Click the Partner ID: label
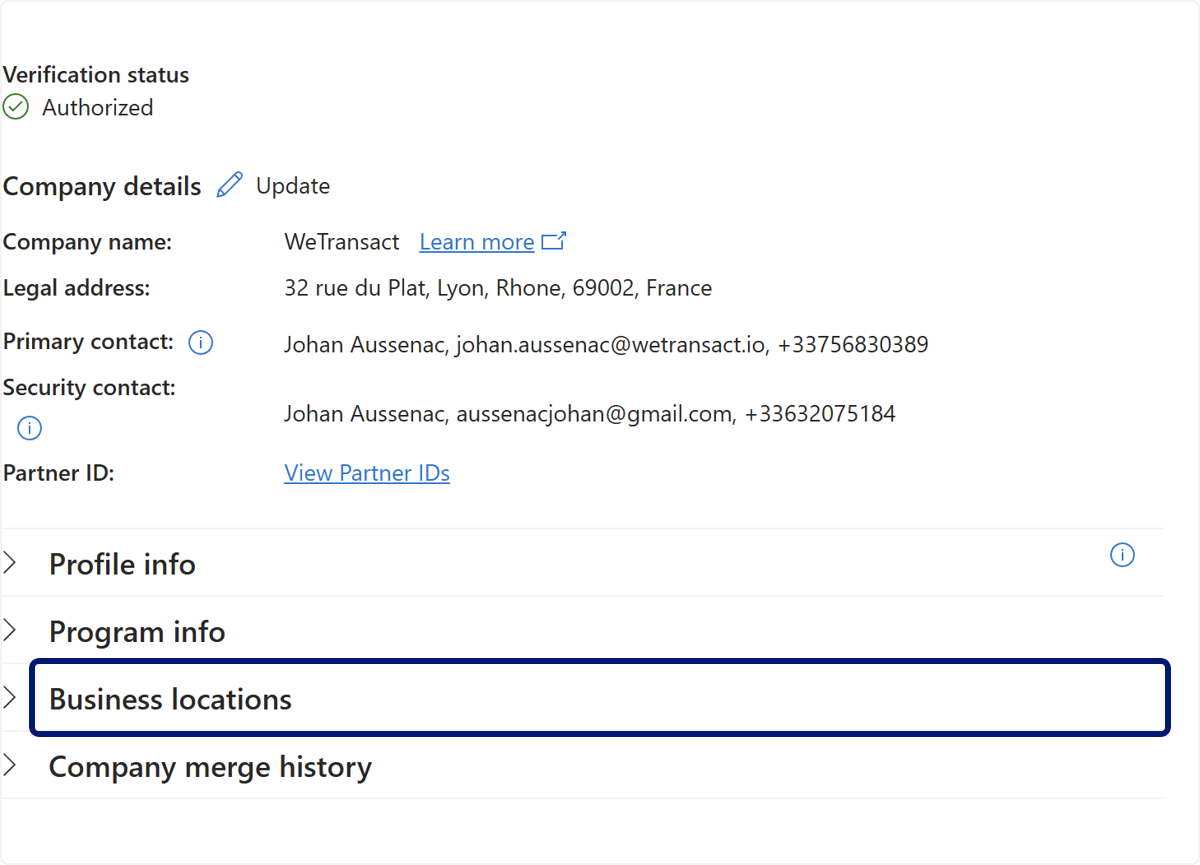The width and height of the screenshot is (1200, 865). (x=59, y=473)
